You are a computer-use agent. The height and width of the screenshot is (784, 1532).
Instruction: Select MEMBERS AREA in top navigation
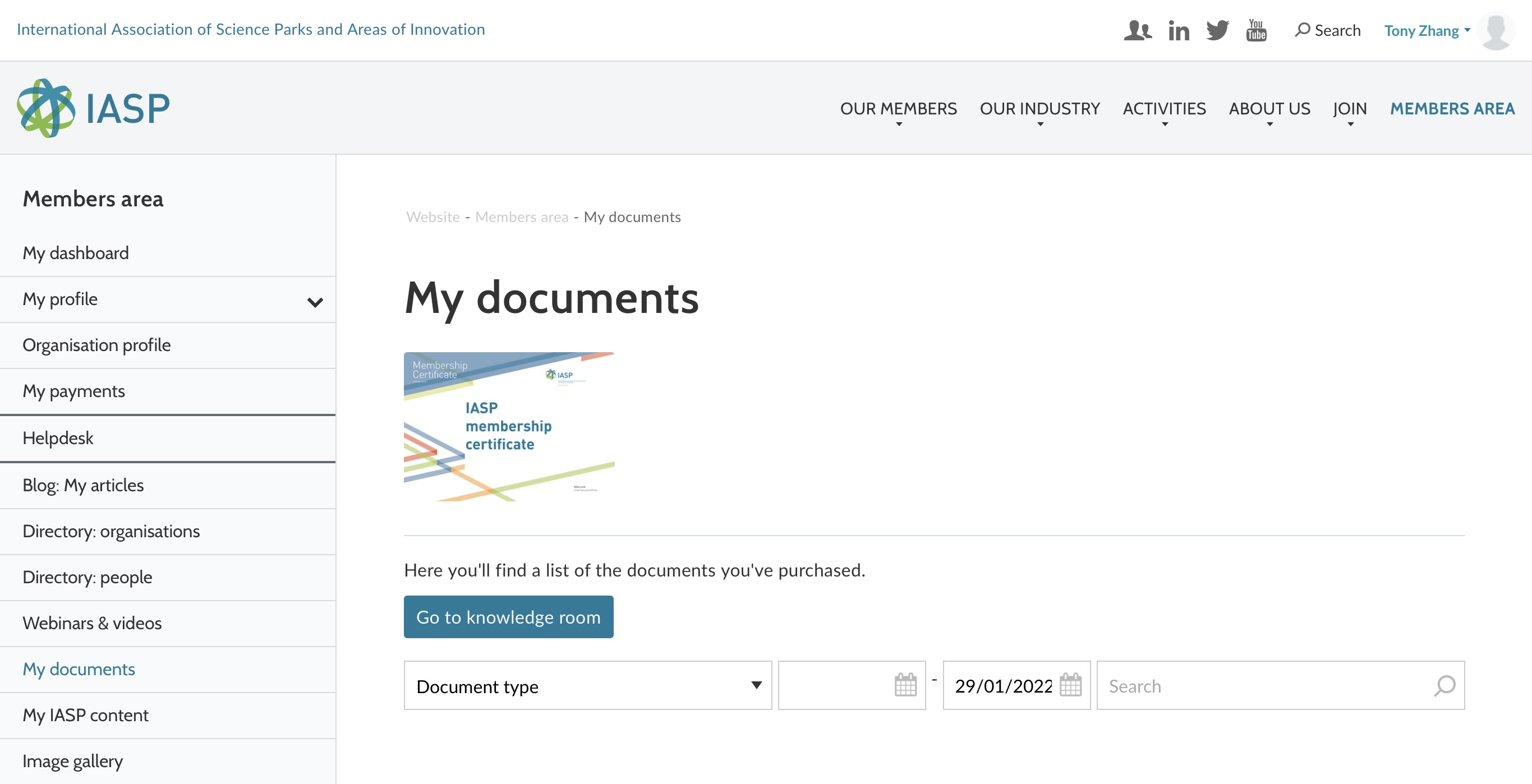click(x=1452, y=109)
